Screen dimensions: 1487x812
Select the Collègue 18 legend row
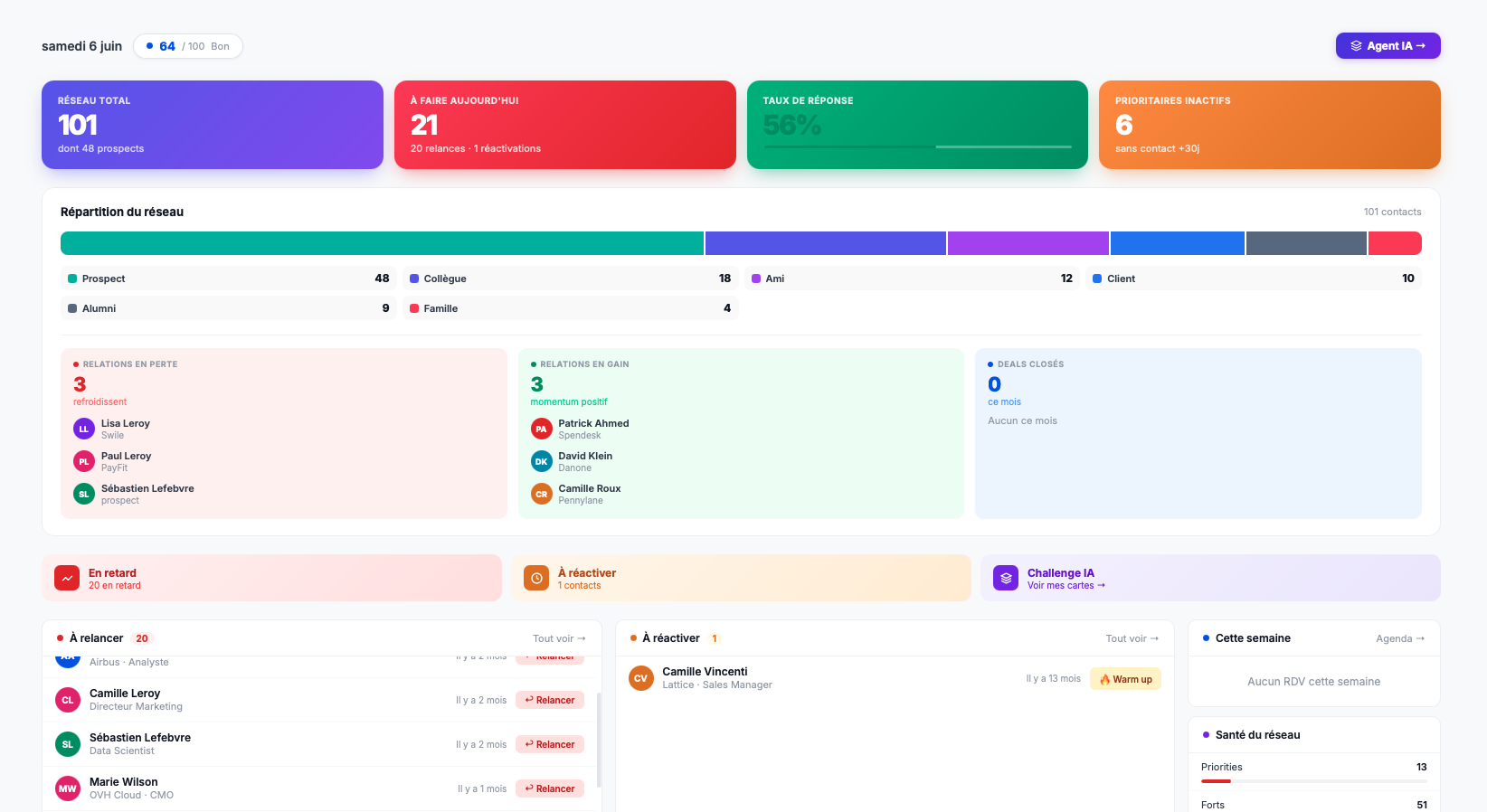click(x=571, y=279)
